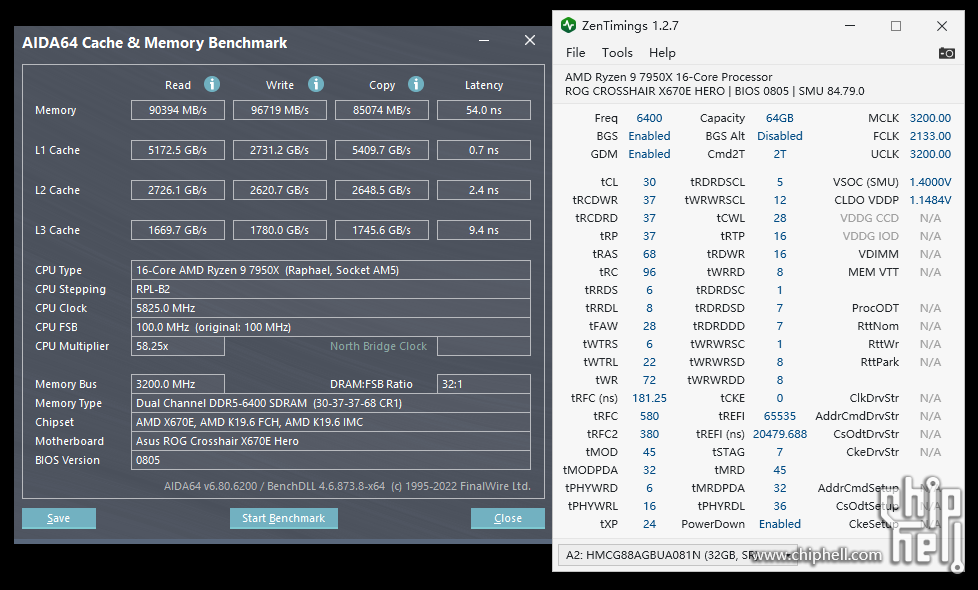Open the memory module A2 dropdown

tap(677, 555)
